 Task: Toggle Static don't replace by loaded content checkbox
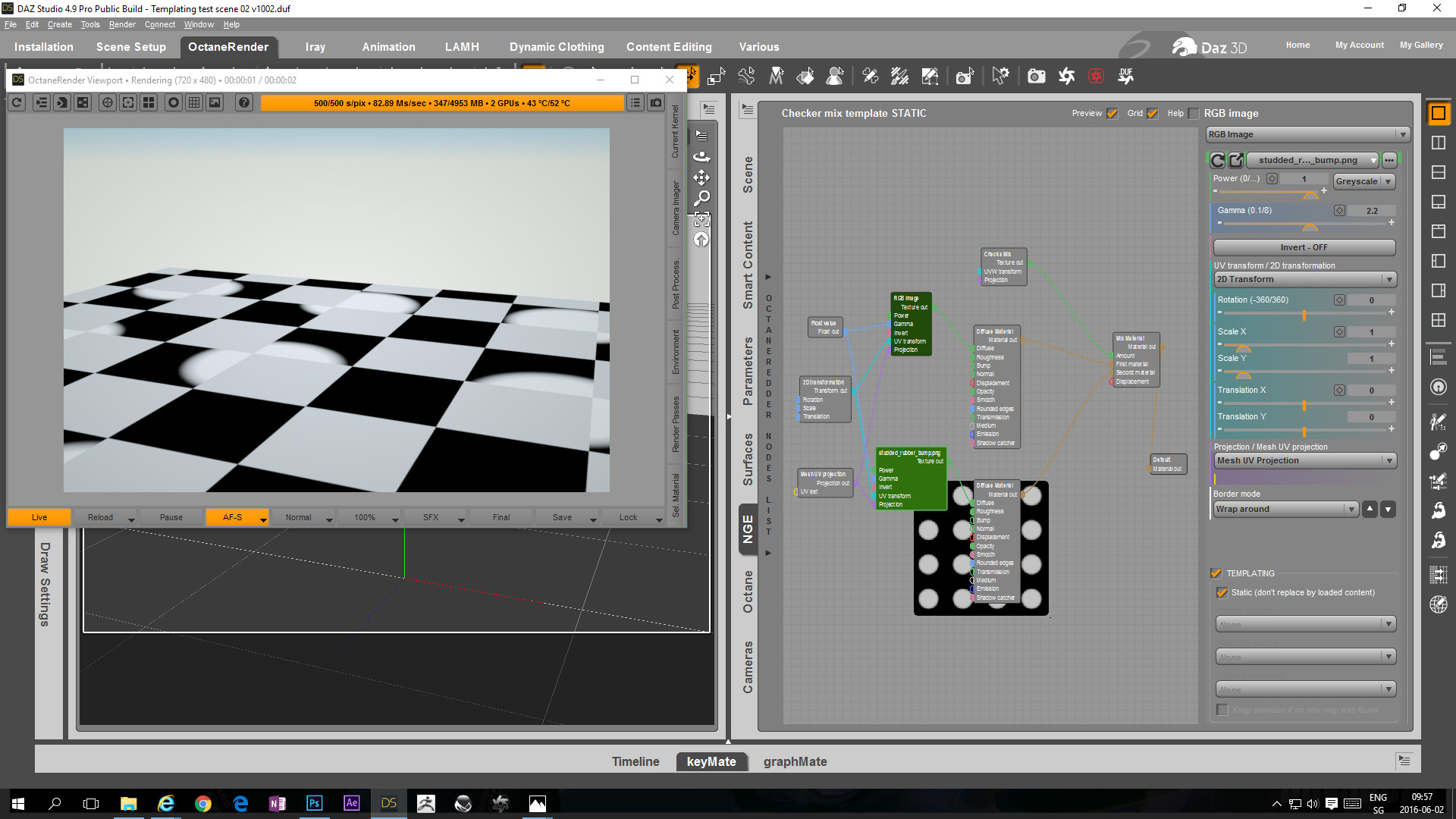click(x=1222, y=592)
